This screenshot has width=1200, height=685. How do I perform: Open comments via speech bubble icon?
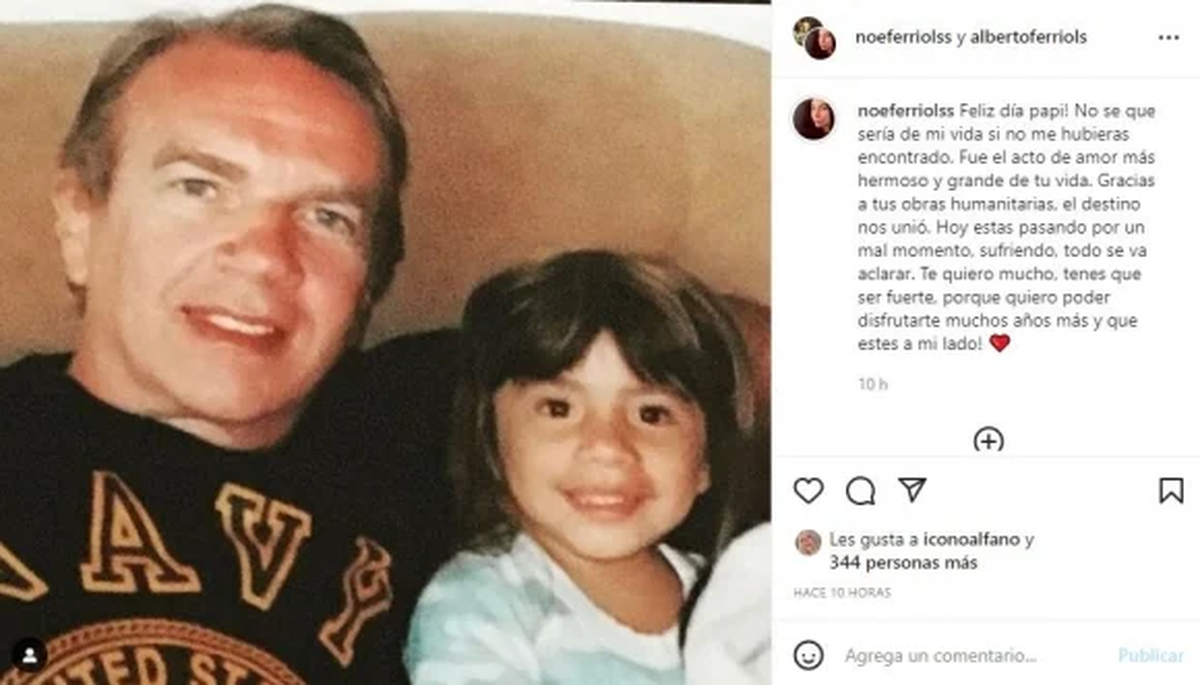click(x=860, y=491)
